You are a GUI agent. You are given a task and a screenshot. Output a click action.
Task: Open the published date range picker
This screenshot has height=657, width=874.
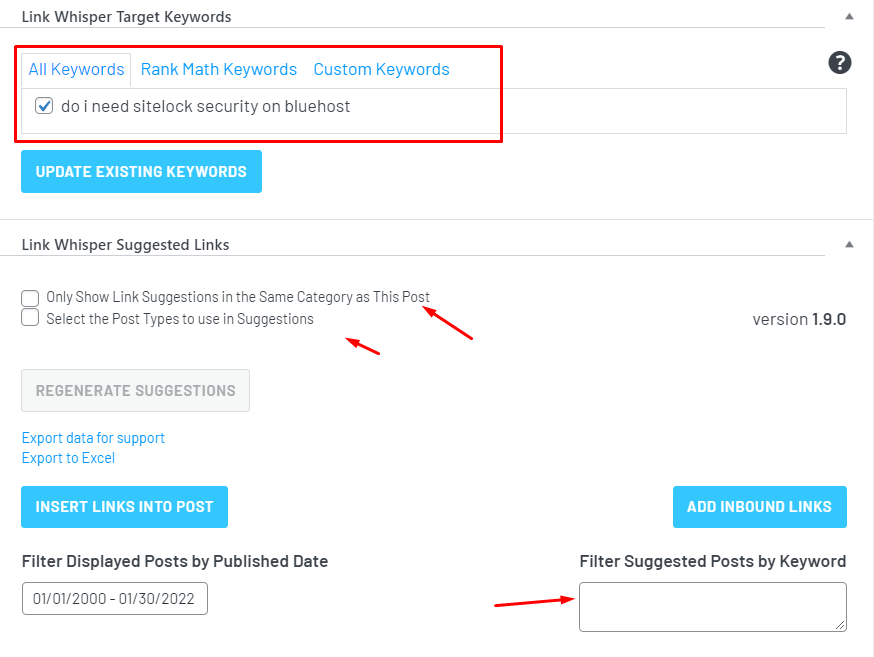(x=114, y=598)
